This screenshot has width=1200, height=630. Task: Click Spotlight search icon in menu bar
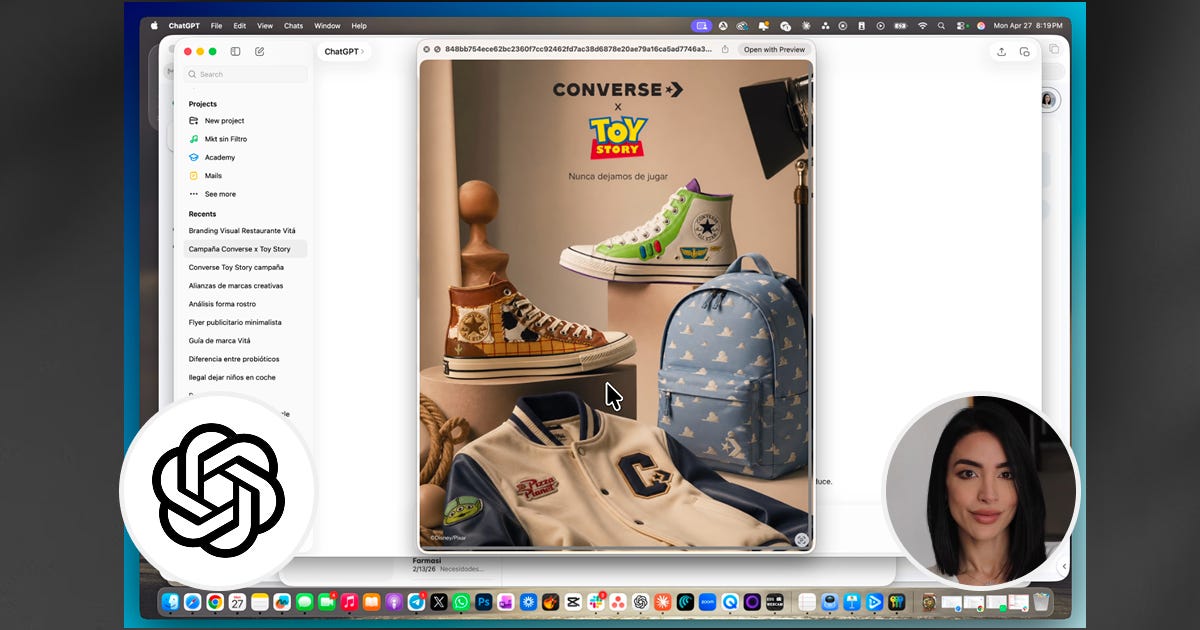tap(942, 25)
